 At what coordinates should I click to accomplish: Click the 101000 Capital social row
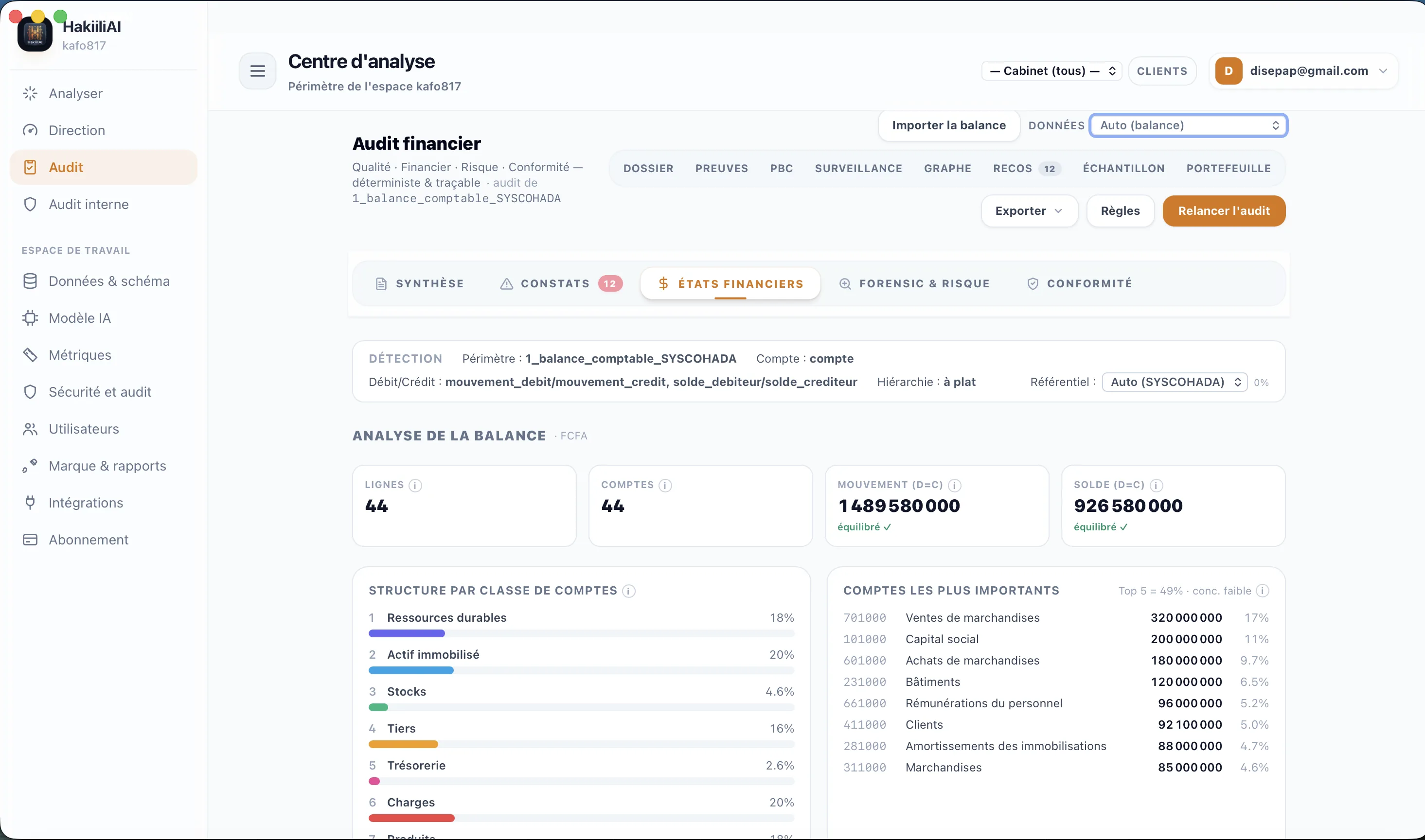(x=1056, y=639)
